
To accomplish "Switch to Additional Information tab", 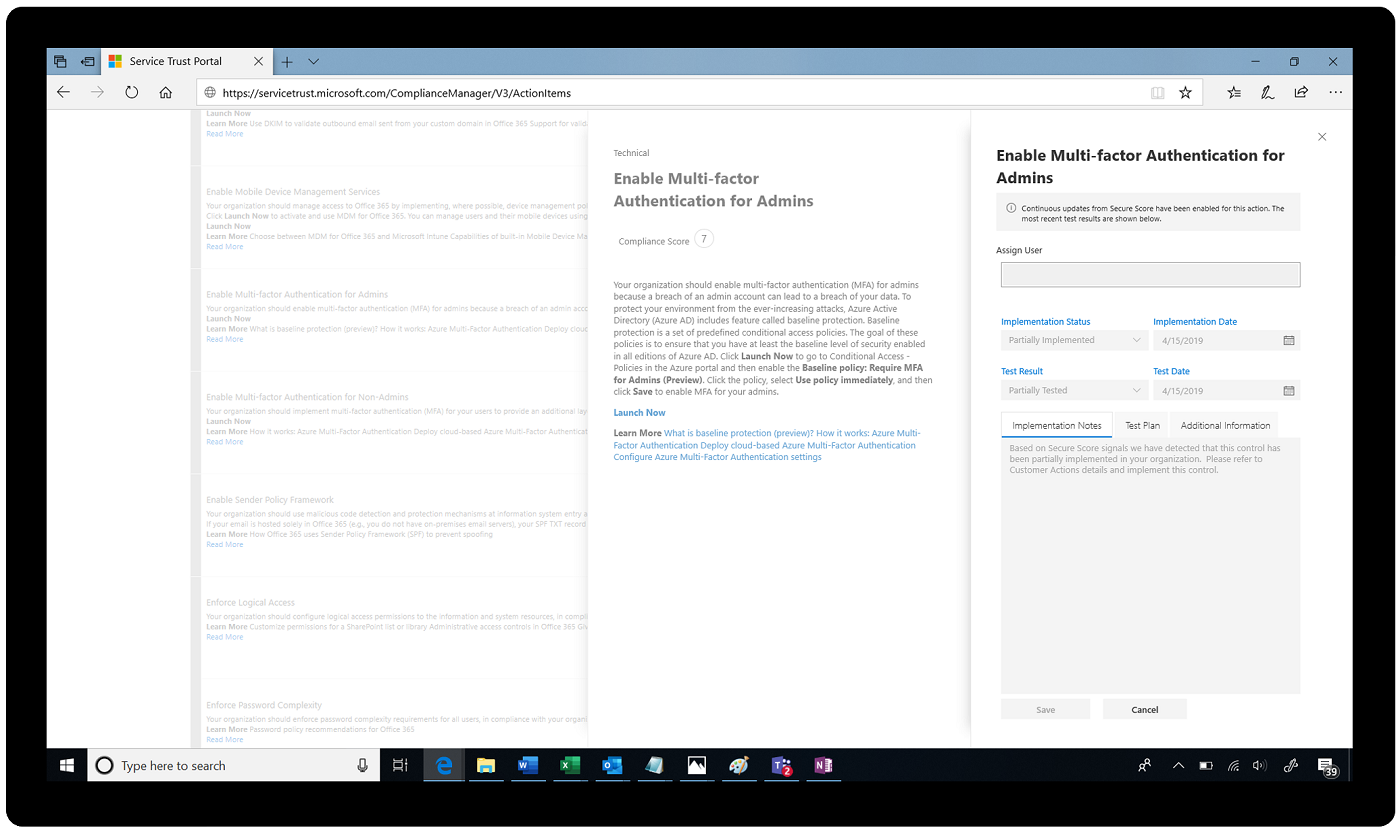I will (x=1225, y=425).
